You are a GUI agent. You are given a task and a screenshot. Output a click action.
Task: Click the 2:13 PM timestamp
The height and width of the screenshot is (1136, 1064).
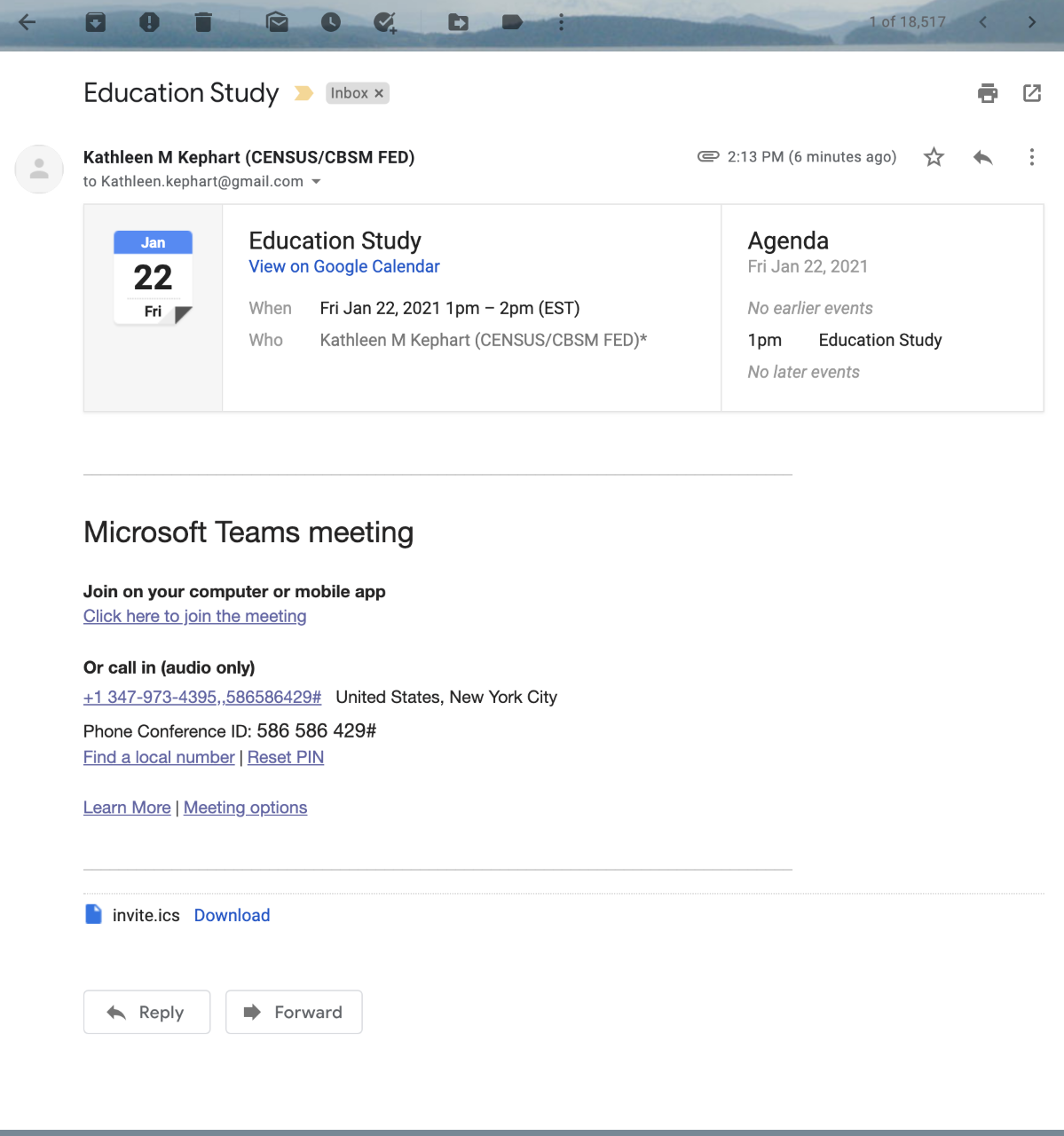[812, 157]
